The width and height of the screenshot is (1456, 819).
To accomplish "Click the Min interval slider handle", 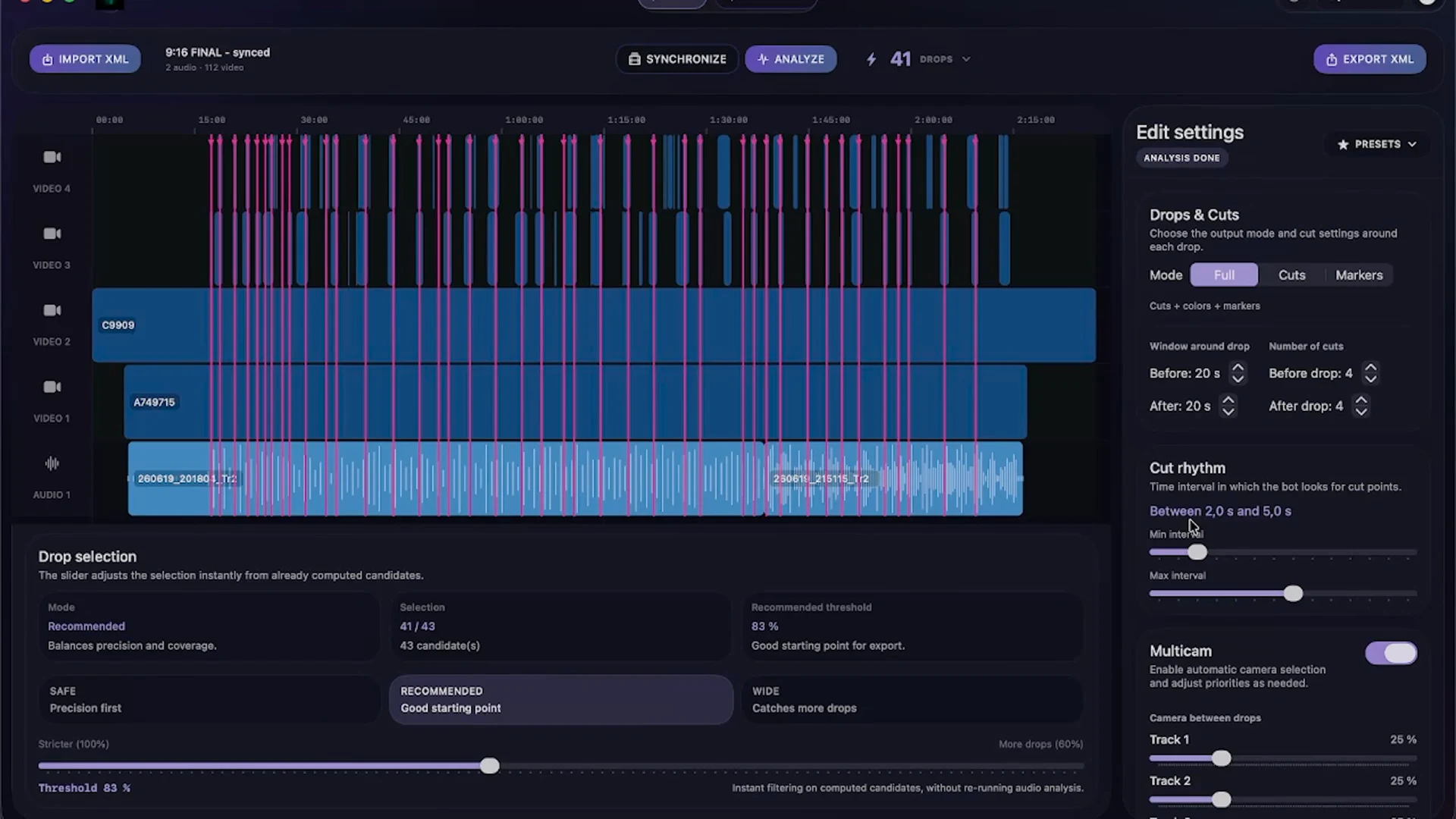I will tap(1197, 552).
